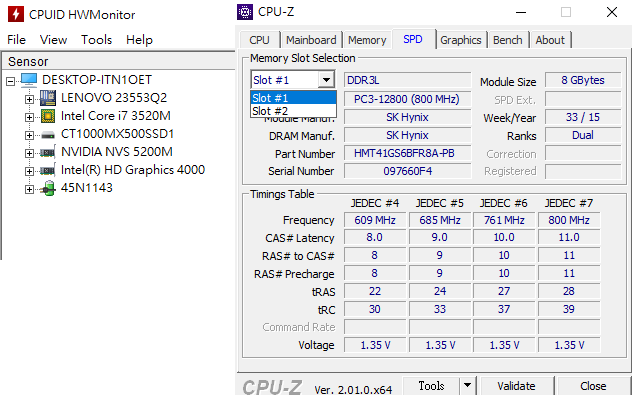
Task: Click the JEDEC #5 tRC value 33
Action: [440, 309]
